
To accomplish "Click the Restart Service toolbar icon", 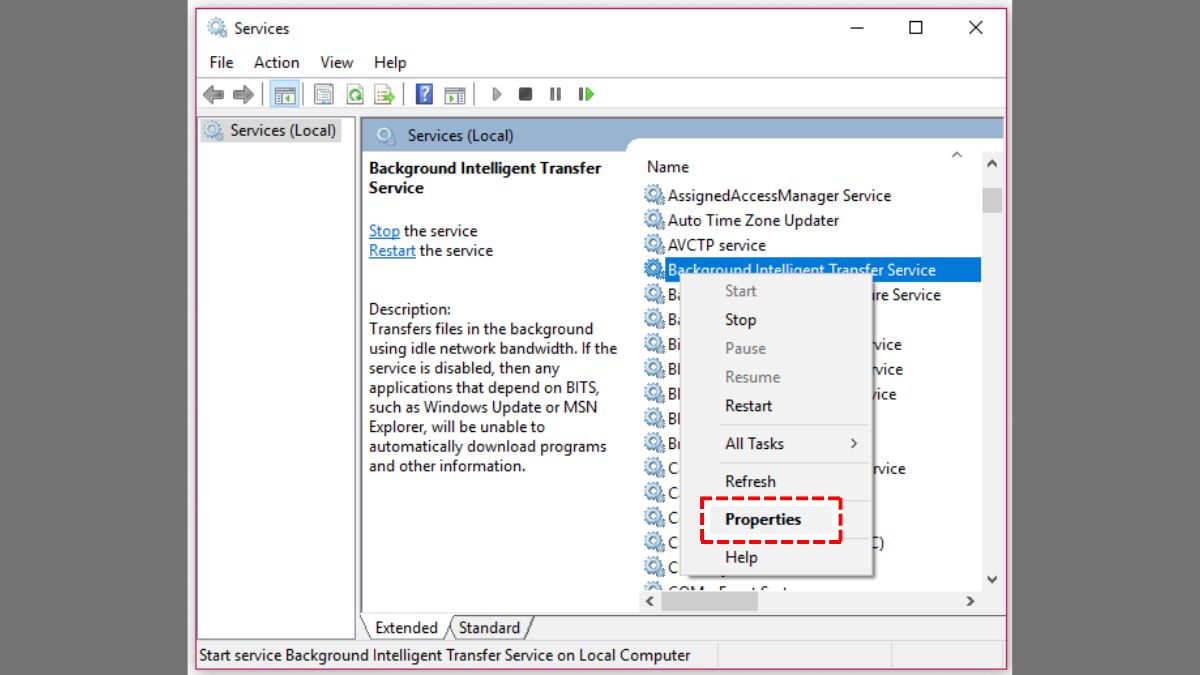I will pos(586,94).
